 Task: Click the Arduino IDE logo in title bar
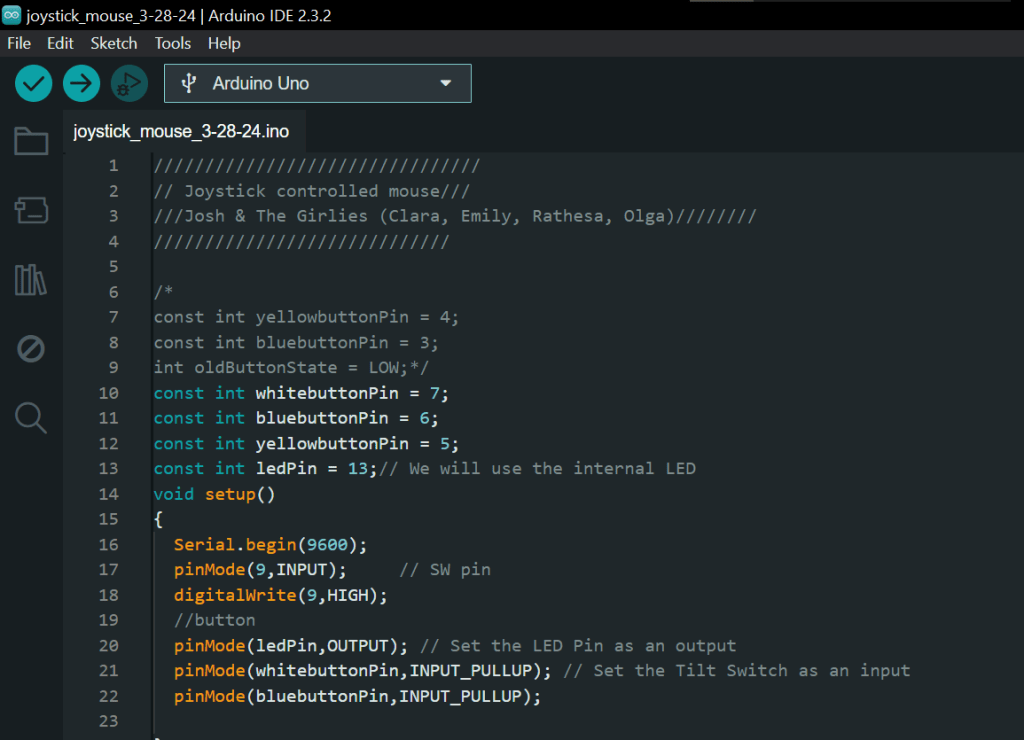(x=12, y=14)
